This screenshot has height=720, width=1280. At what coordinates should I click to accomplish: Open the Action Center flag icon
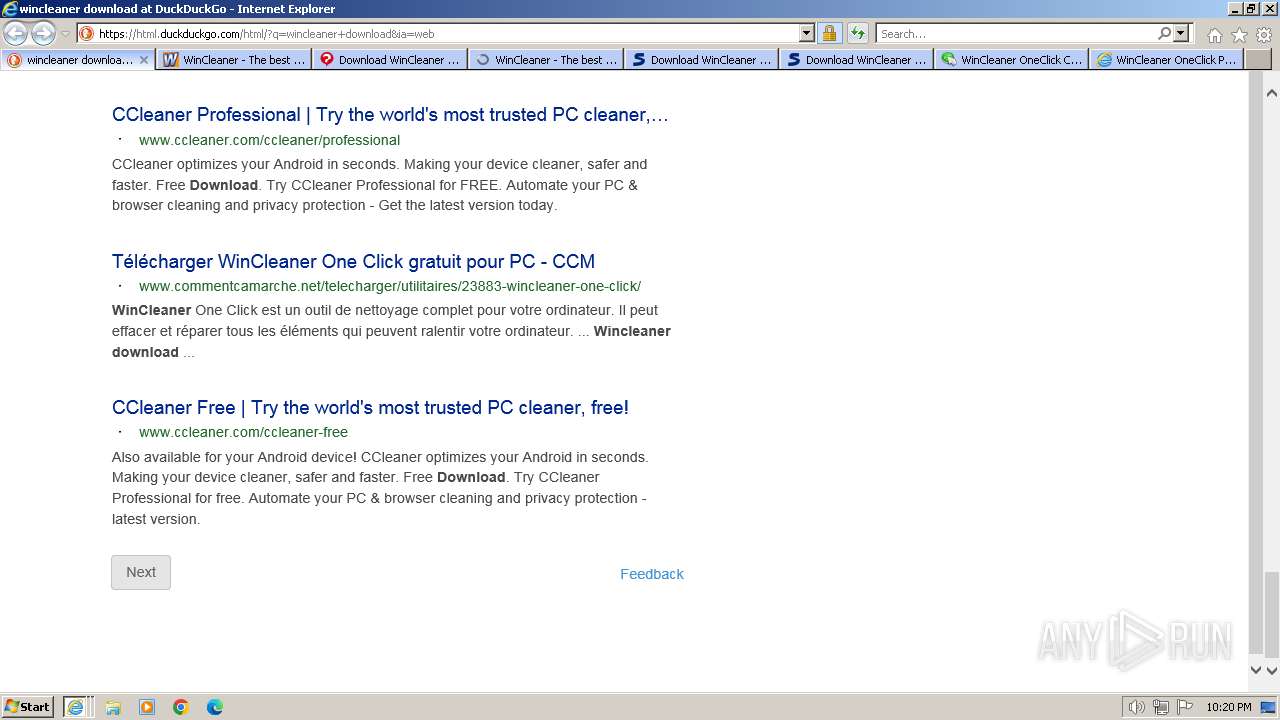[x=1184, y=707]
